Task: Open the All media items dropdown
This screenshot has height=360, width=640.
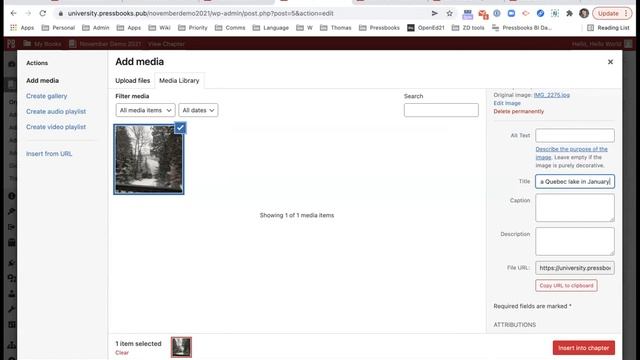Action: (x=145, y=110)
